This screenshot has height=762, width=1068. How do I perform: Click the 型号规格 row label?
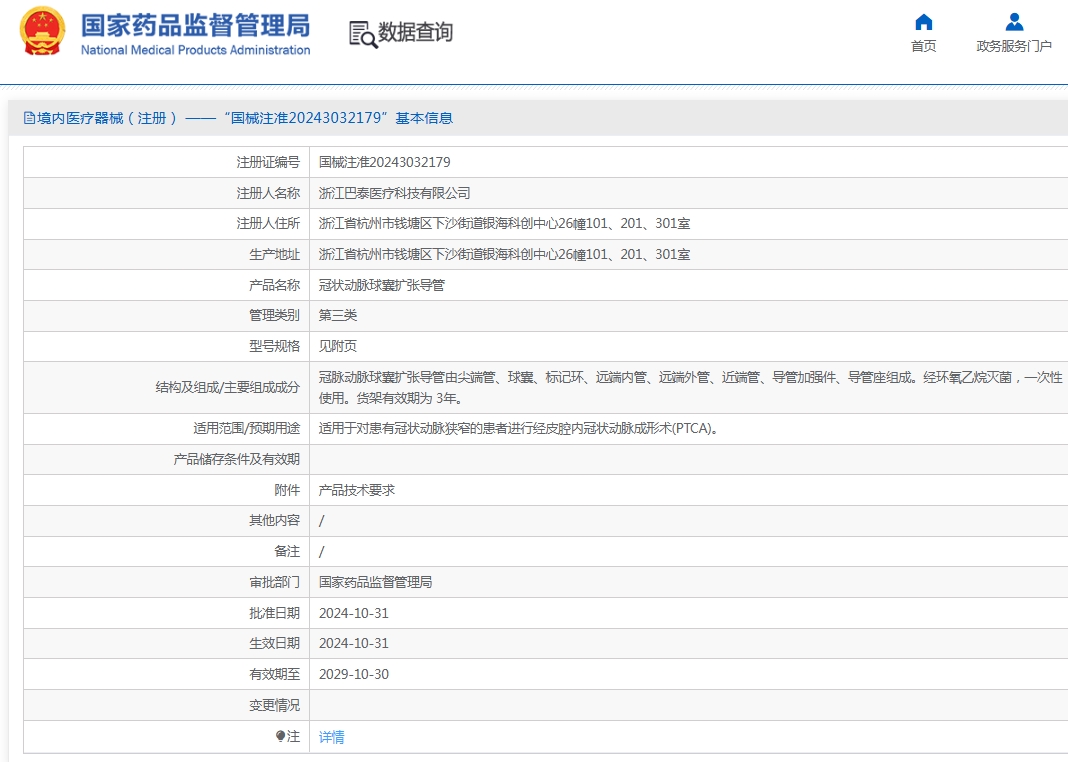coord(274,346)
